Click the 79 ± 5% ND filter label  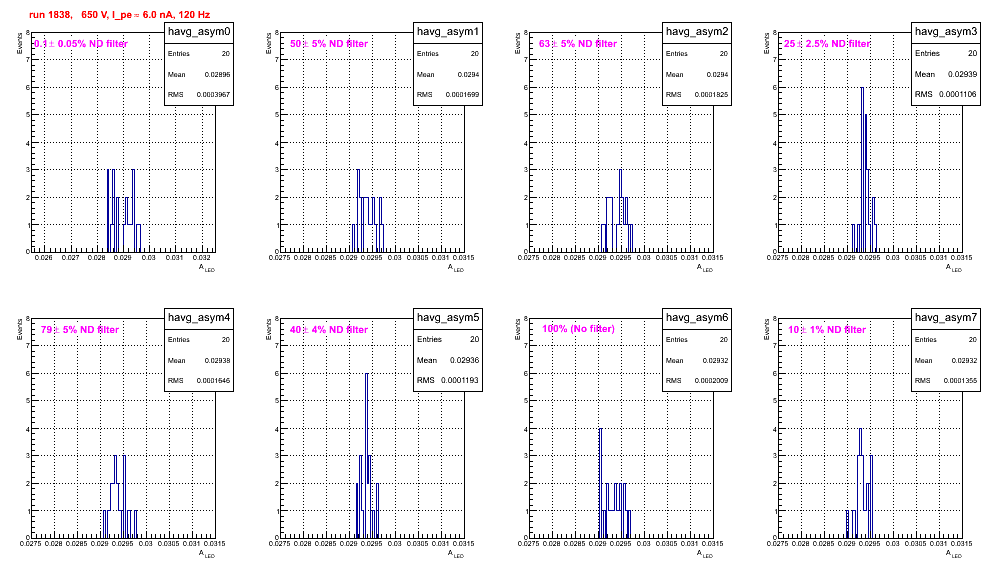pos(80,330)
